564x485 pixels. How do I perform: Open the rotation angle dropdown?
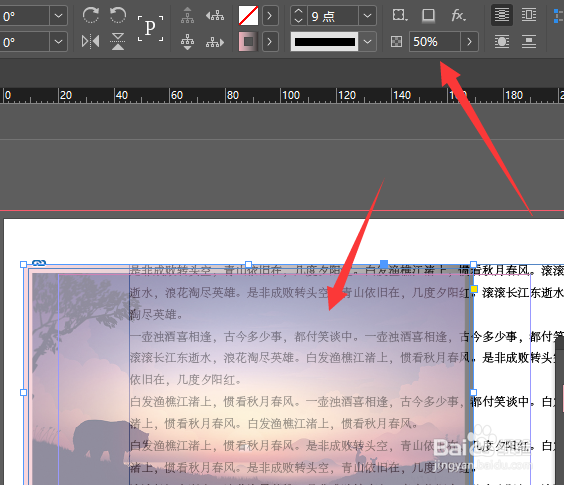[58, 15]
